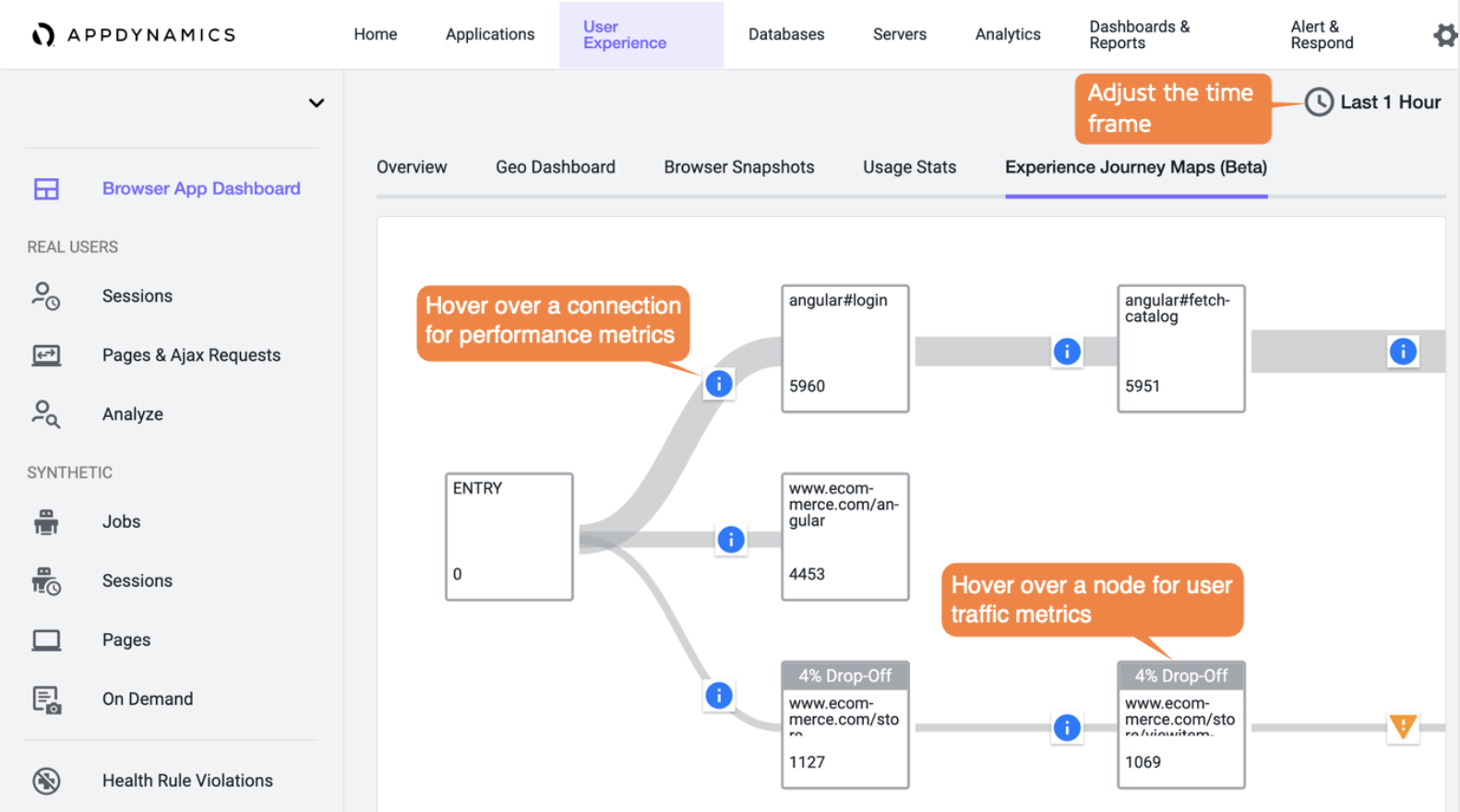This screenshot has height=812, width=1460.
Task: Click the On Demand icon
Action: click(46, 699)
